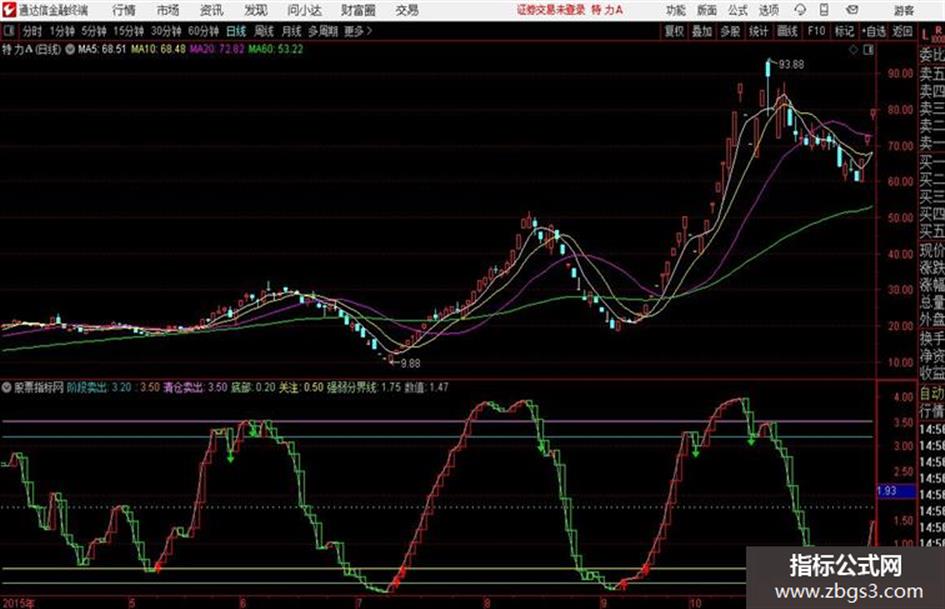This screenshot has width=945, height=609.
Task: Click the blue 1.93 value tag on axis
Action: point(896,491)
